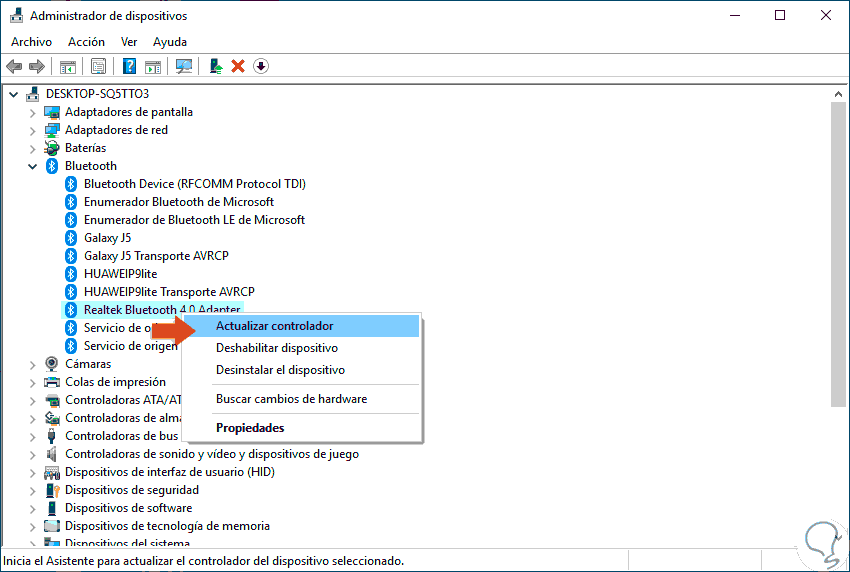Click the Adaptadores de pantalla icon
This screenshot has height=572, width=850.
(51, 112)
